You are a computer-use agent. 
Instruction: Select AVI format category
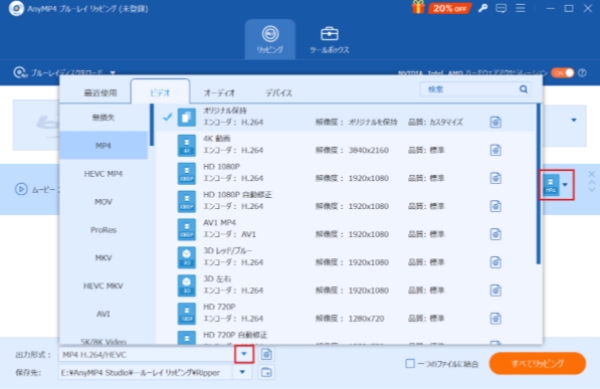pyautogui.click(x=103, y=314)
